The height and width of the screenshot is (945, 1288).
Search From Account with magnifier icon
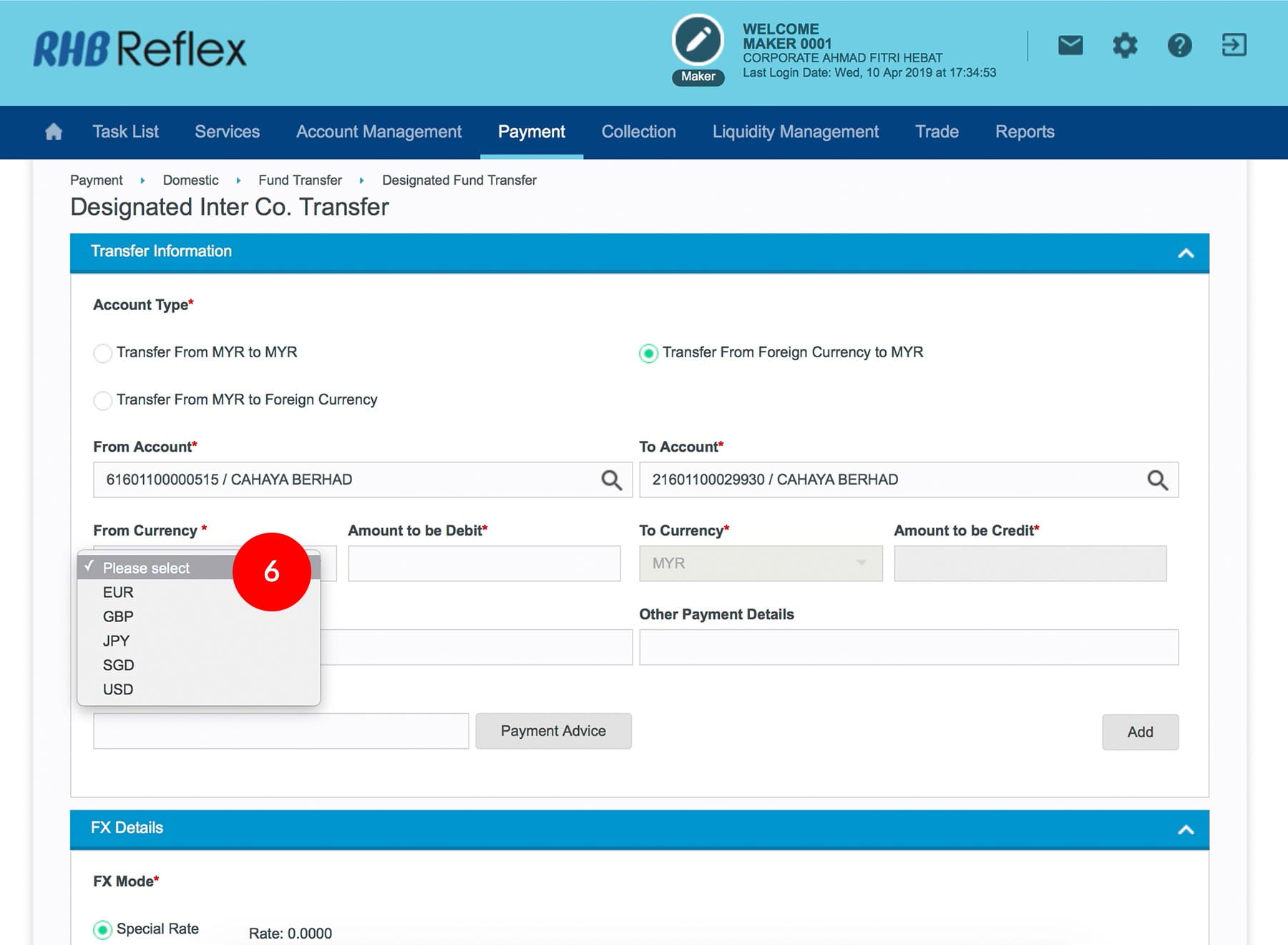(x=611, y=480)
